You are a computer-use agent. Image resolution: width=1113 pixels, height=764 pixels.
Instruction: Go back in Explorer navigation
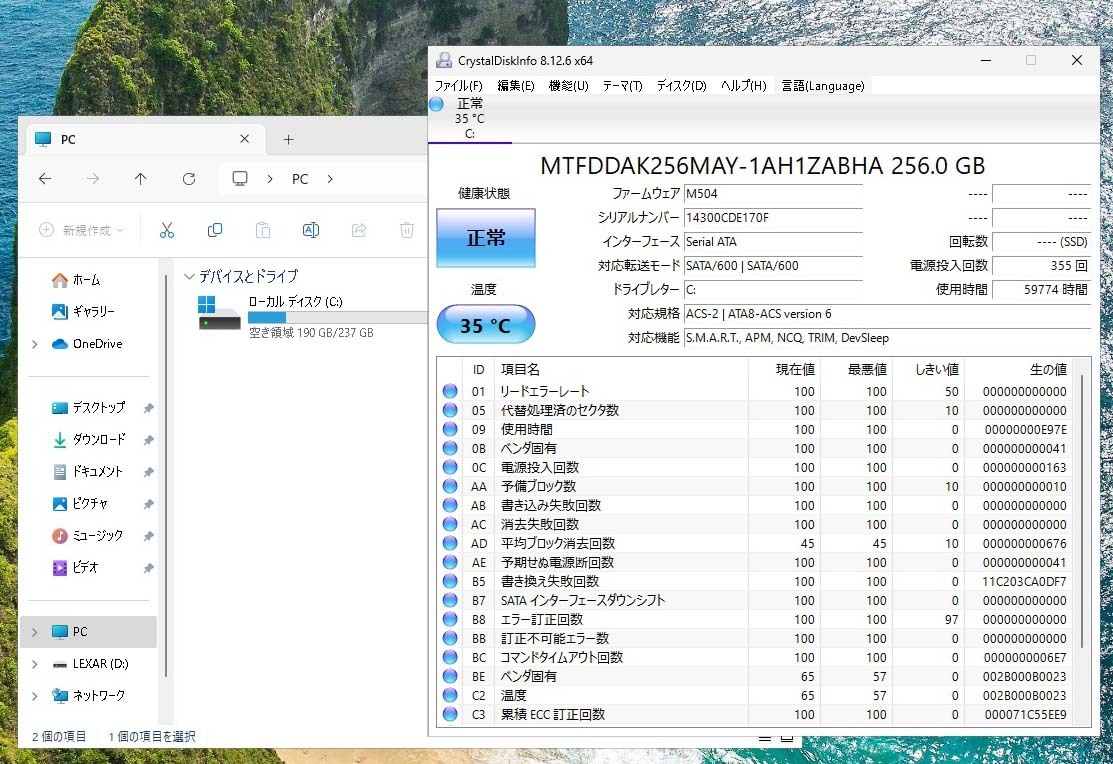click(45, 179)
